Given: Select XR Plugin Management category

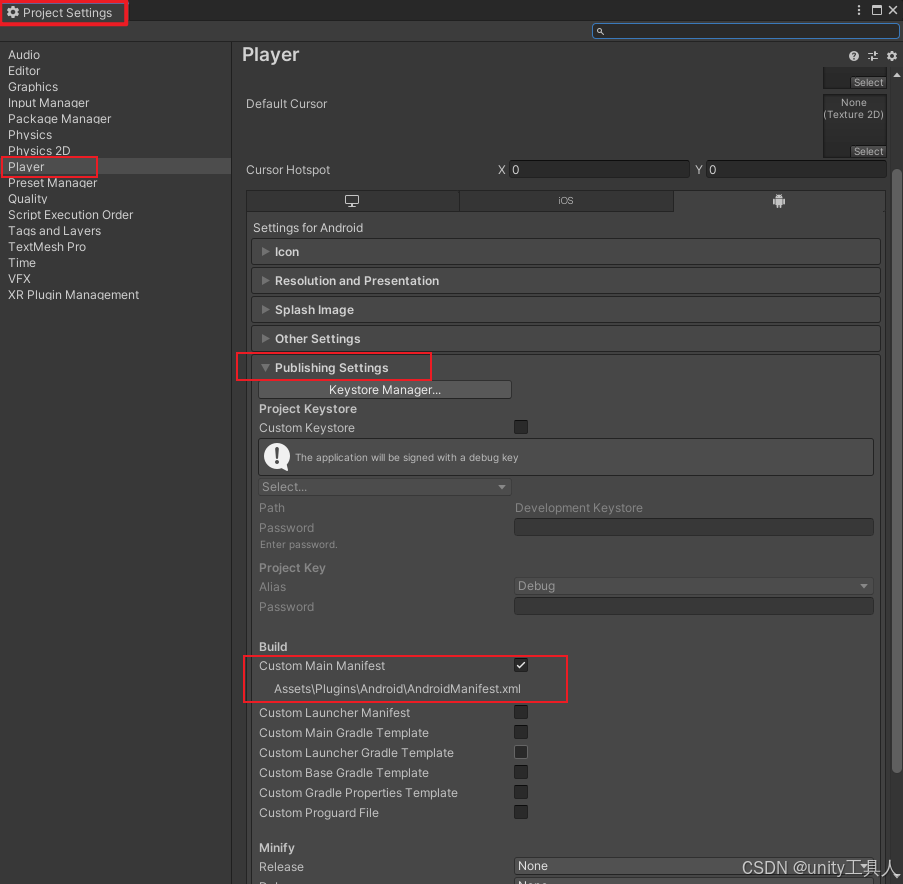Looking at the screenshot, I should pyautogui.click(x=73, y=295).
